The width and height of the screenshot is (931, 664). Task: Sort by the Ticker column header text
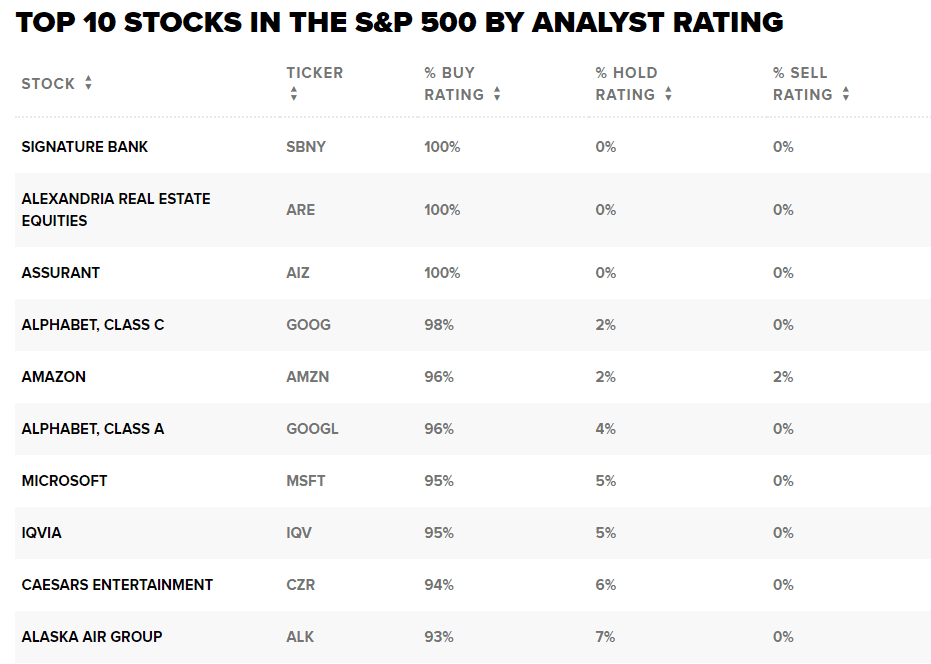pos(314,73)
